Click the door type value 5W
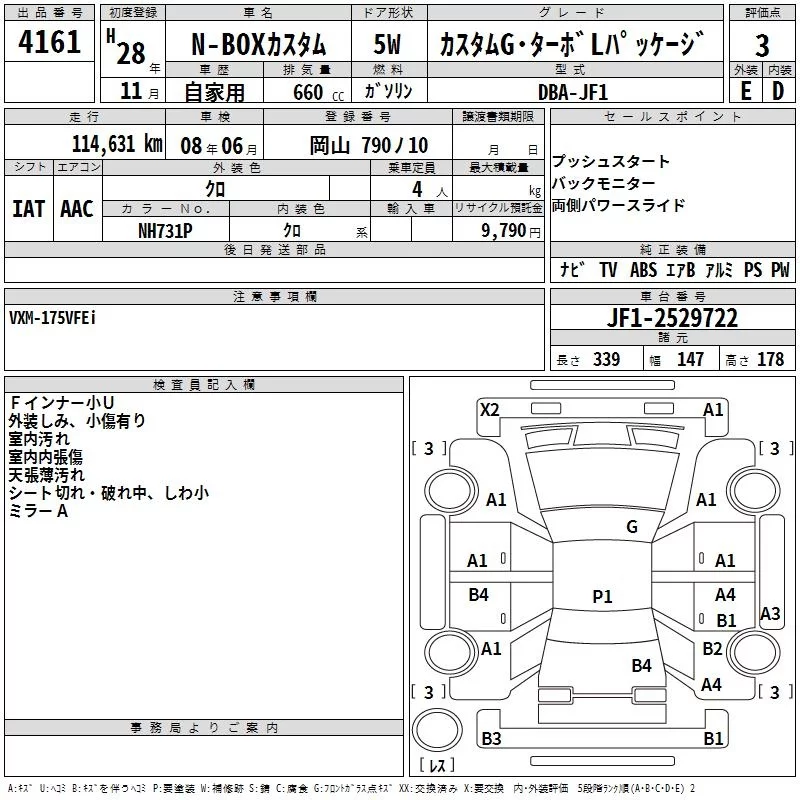 [387, 44]
